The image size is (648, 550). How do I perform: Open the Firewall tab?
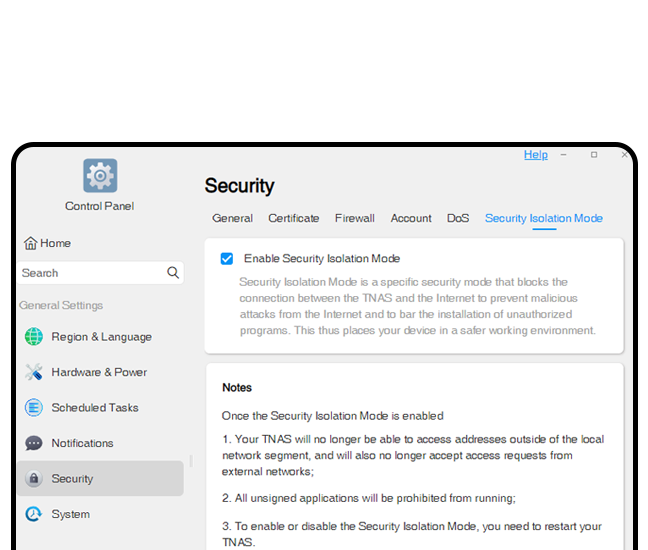[x=355, y=218]
